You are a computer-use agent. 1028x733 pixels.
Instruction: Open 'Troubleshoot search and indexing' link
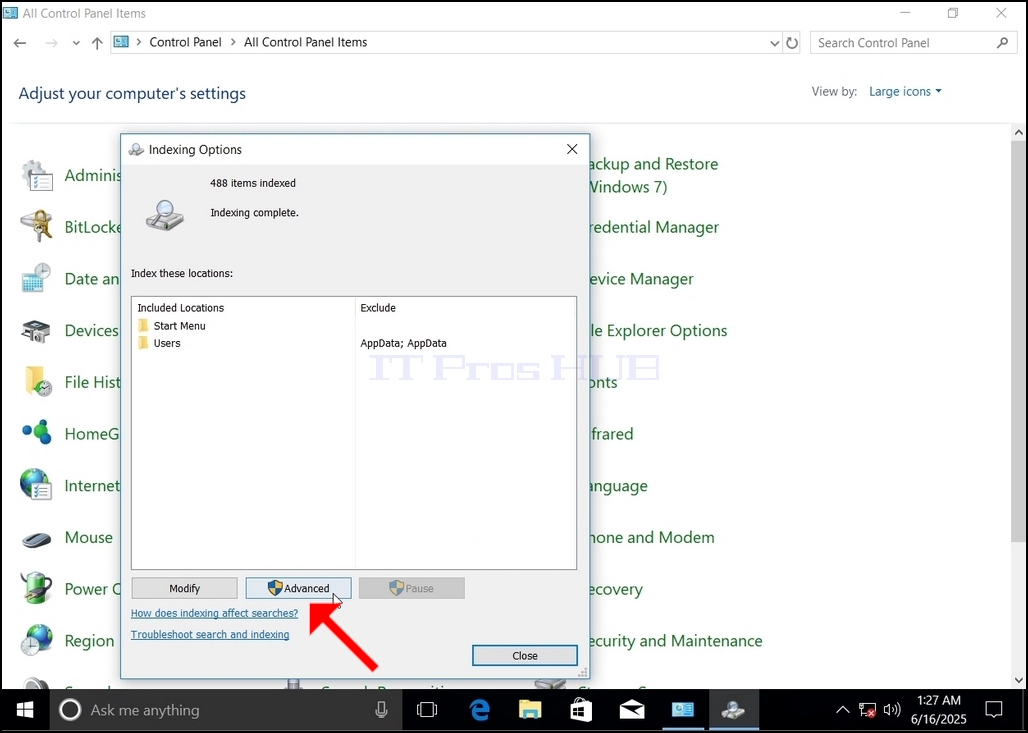(210, 635)
